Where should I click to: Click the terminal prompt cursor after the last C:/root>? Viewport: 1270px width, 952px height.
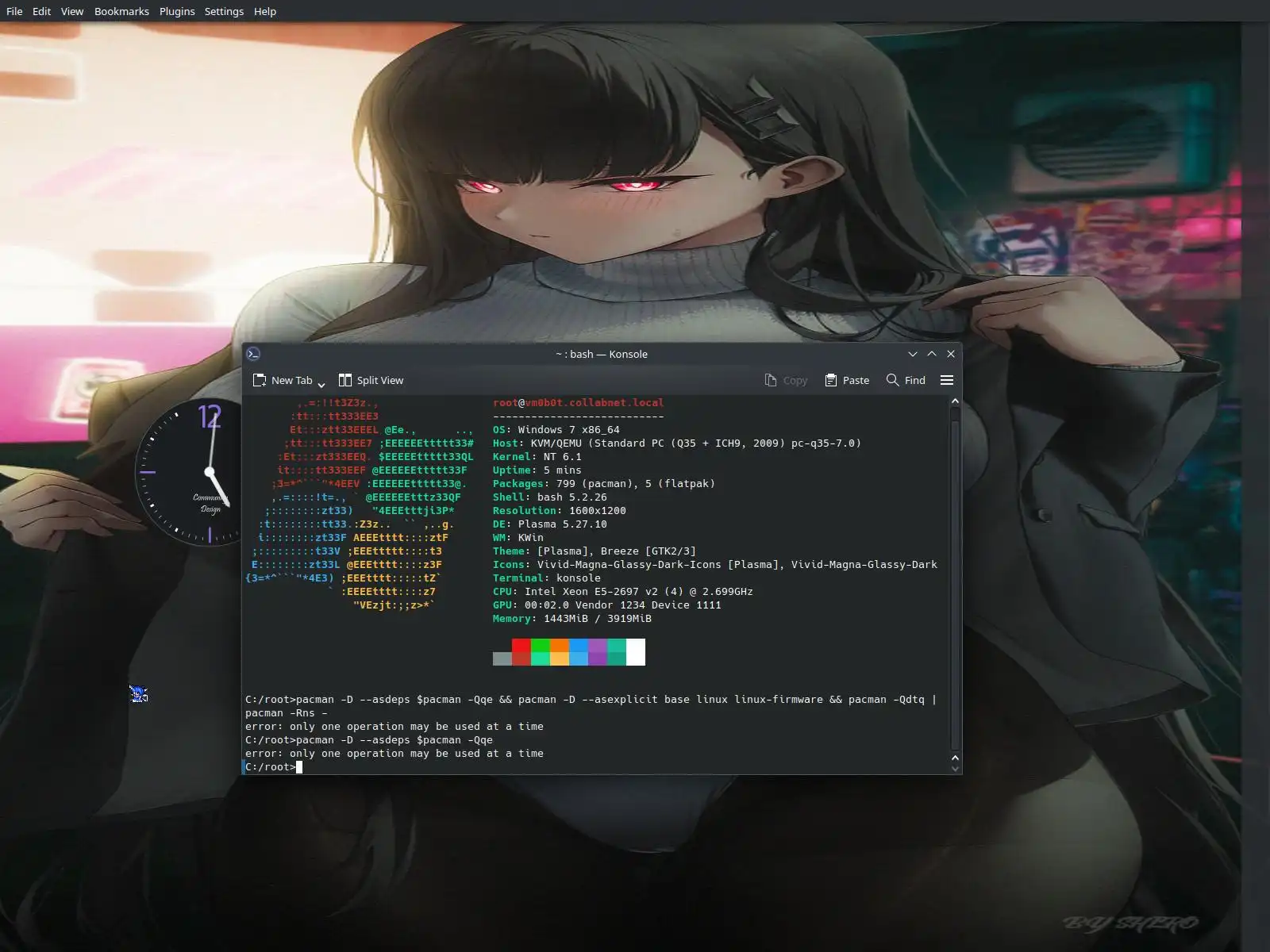pos(299,767)
